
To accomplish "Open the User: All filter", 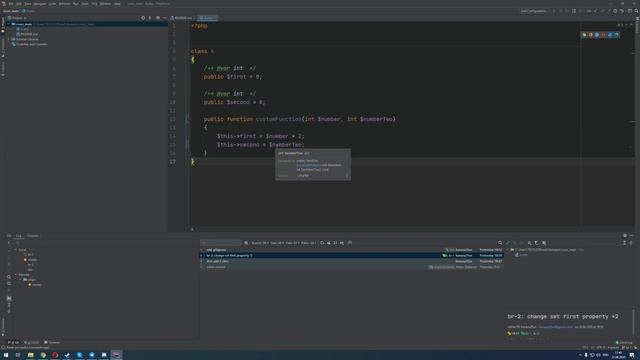I will [277, 243].
